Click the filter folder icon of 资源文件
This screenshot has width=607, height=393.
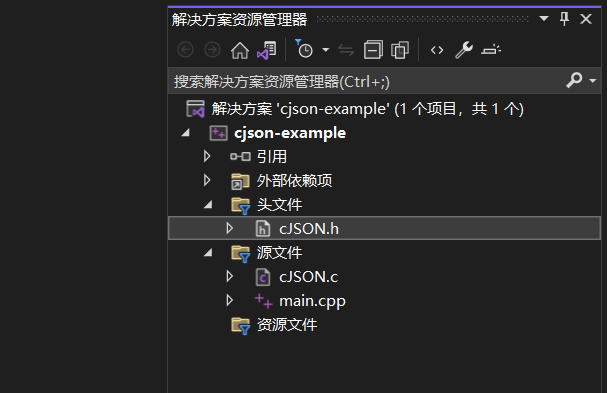tap(240, 326)
